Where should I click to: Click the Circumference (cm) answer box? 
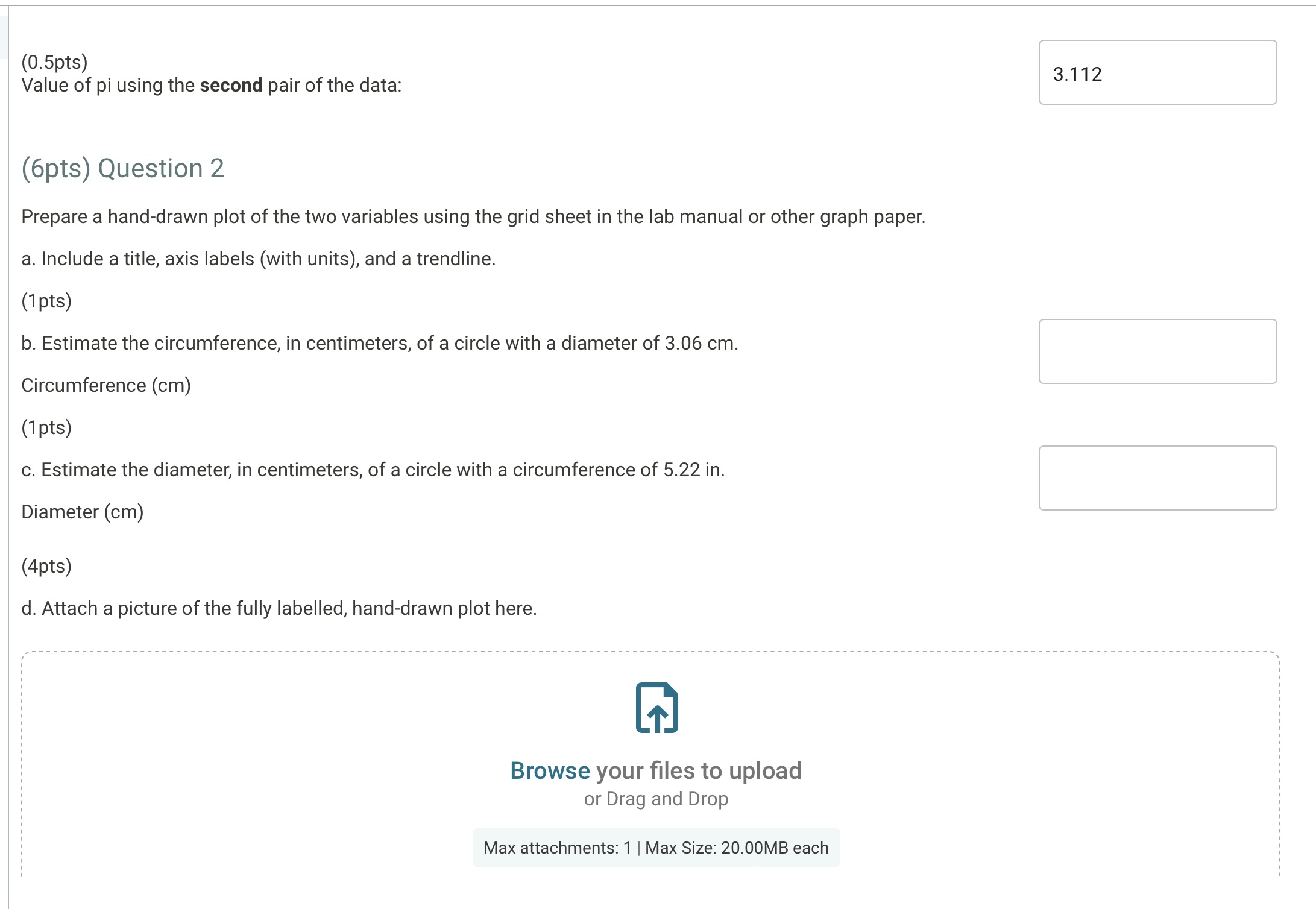[x=1156, y=351]
